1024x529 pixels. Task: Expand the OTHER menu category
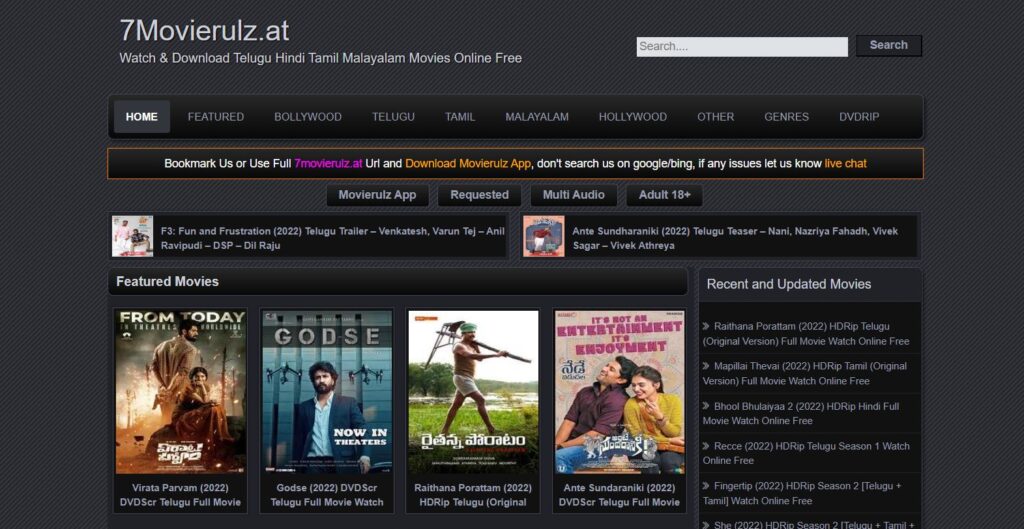pyautogui.click(x=715, y=117)
